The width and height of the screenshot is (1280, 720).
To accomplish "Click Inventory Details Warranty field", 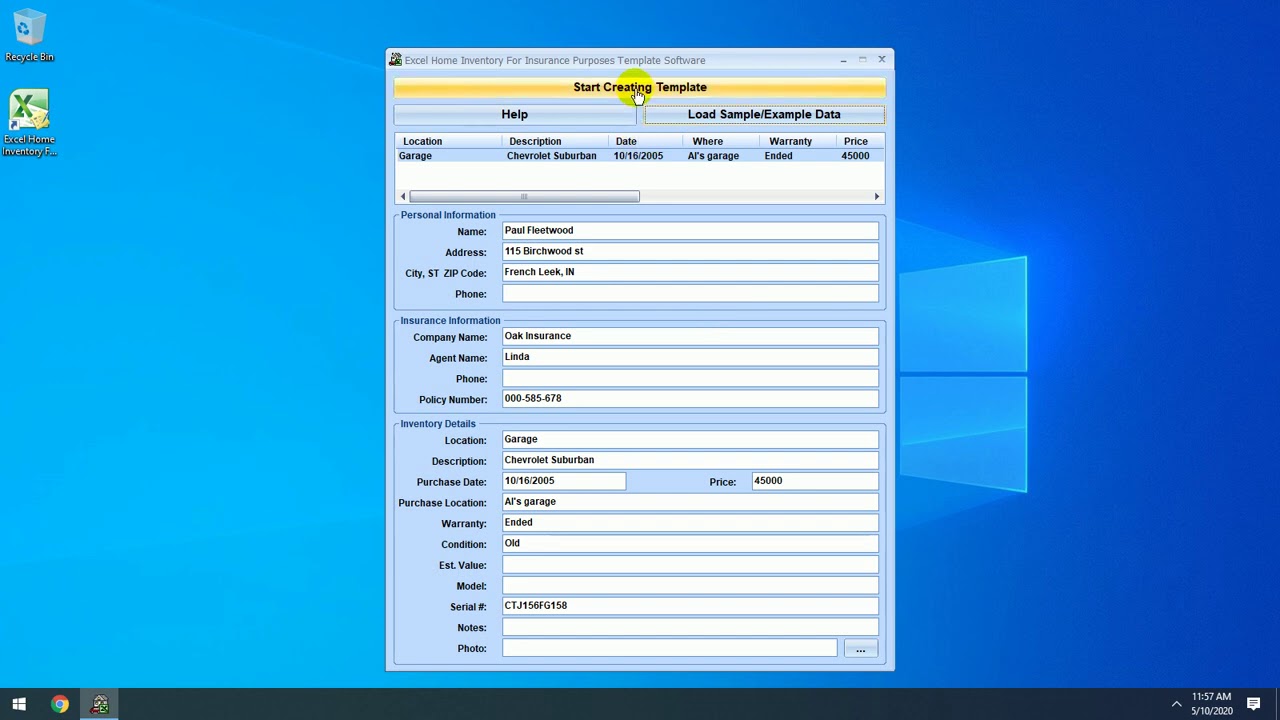I will [x=690, y=523].
